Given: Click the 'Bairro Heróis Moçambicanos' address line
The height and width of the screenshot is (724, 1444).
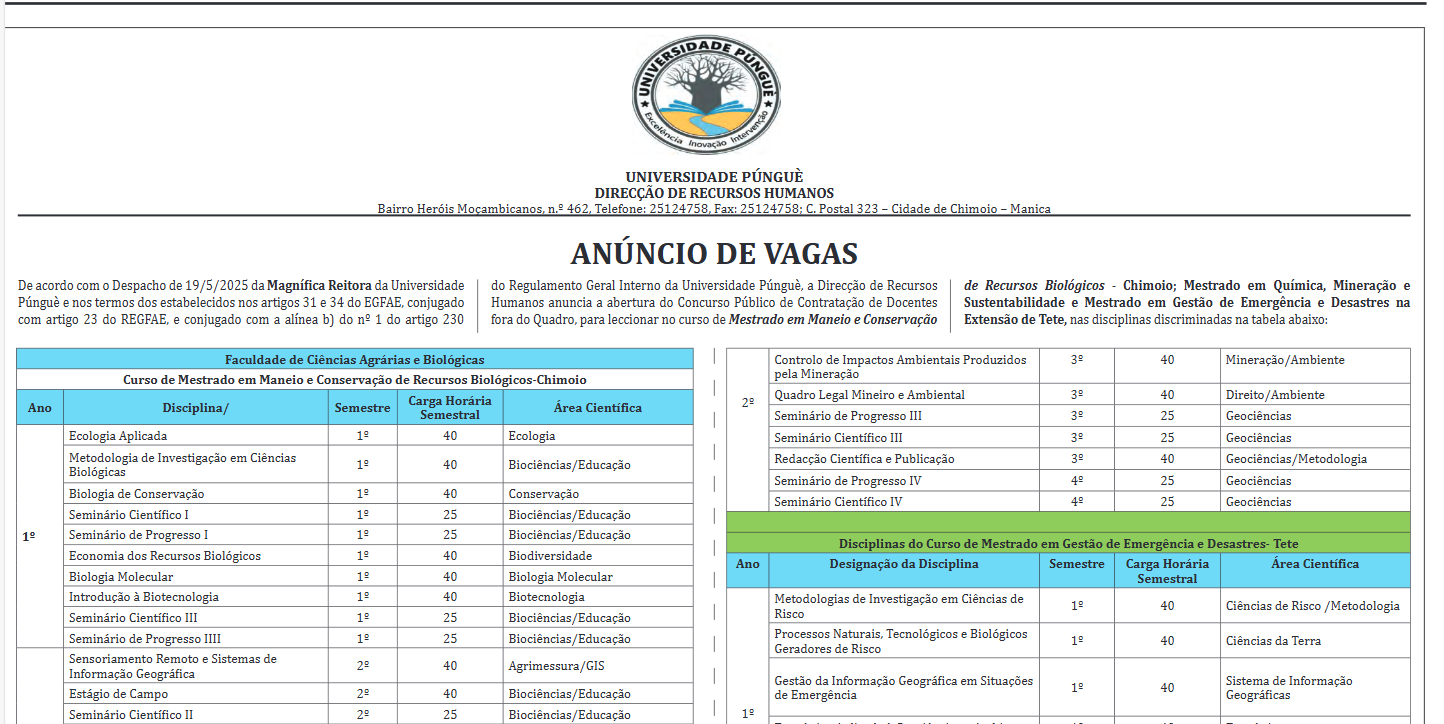Looking at the screenshot, I should pos(714,209).
